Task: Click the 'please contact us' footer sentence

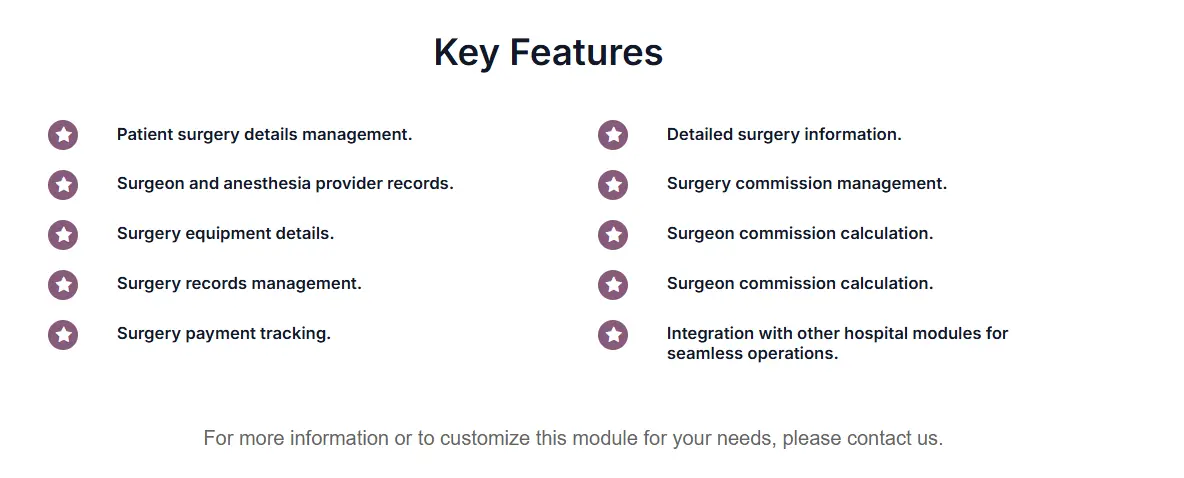Action: [573, 438]
